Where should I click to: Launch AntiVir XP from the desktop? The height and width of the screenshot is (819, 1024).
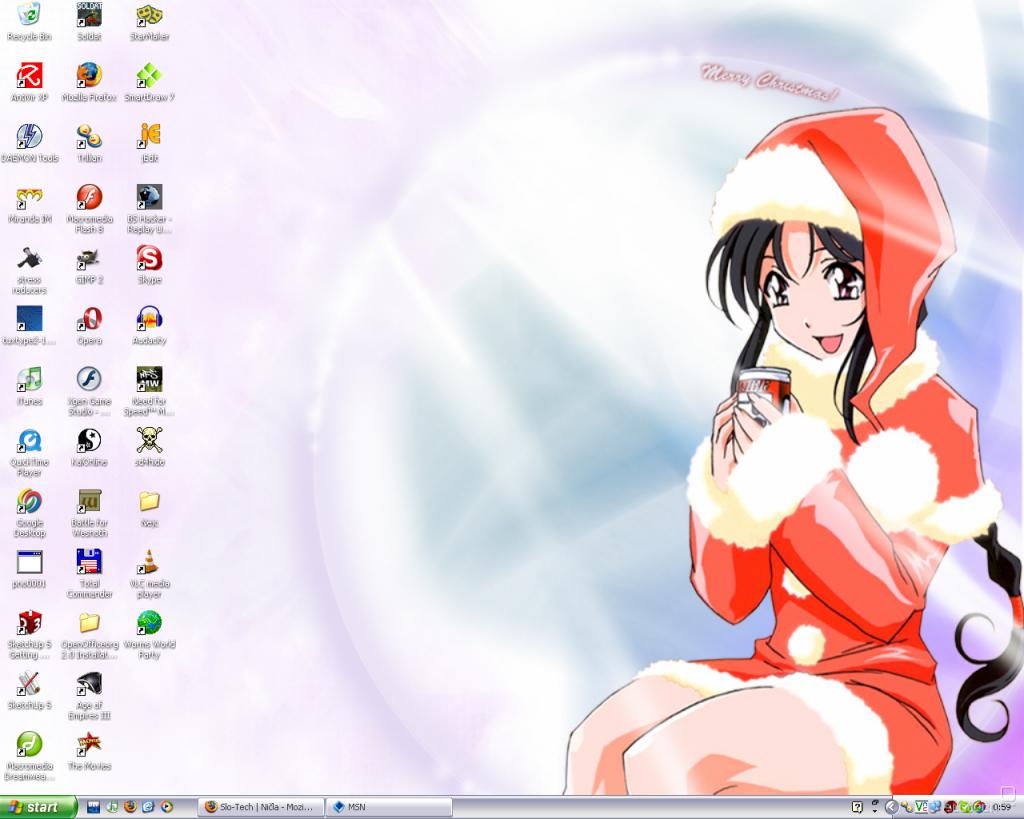click(29, 82)
